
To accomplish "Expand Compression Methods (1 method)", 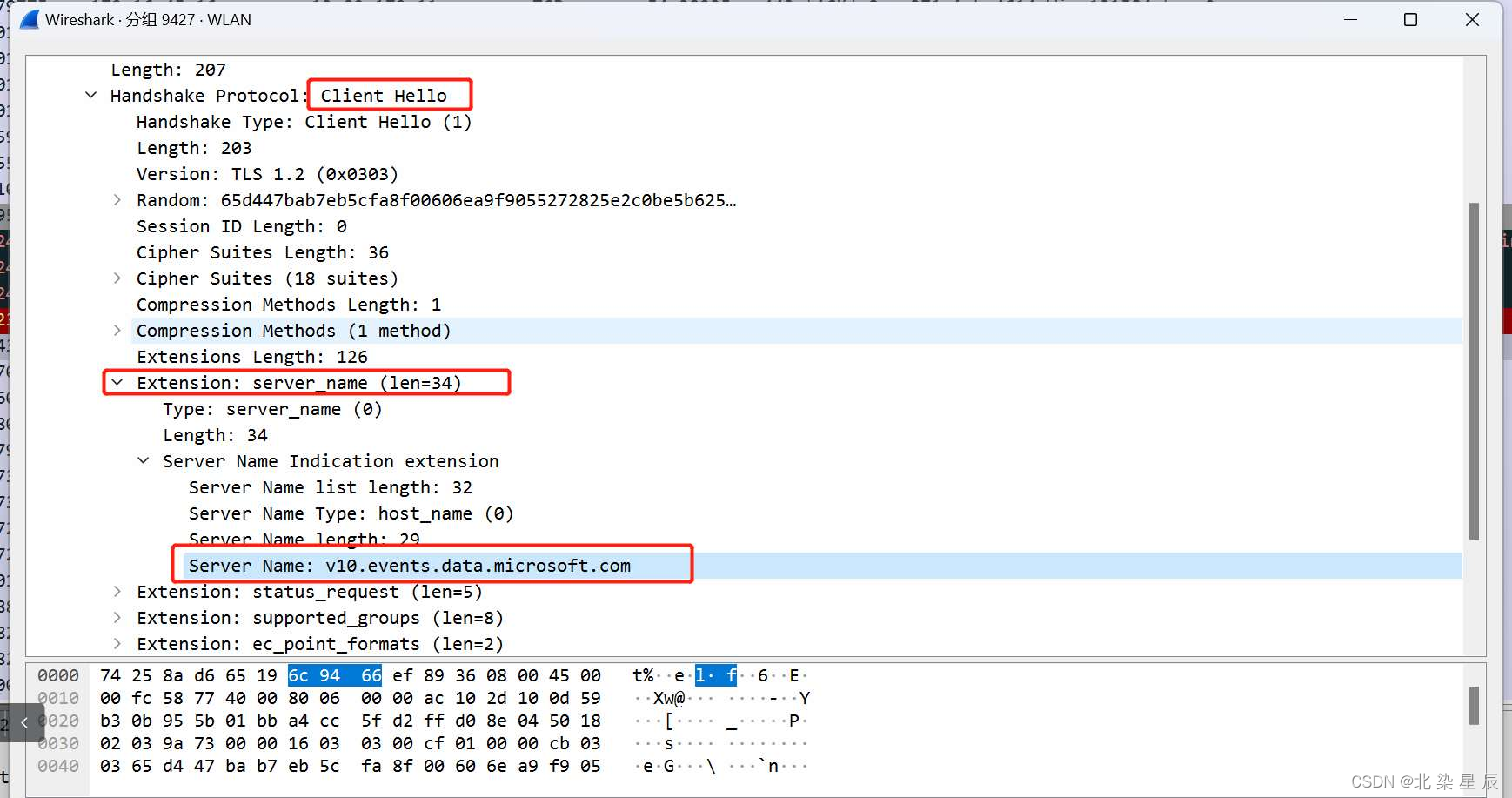I will tap(117, 331).
